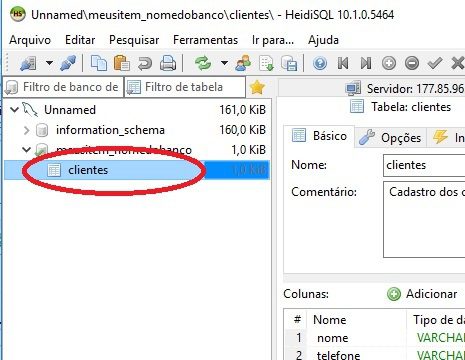Click the yellow favorites star icon
The image size is (465, 360).
pyautogui.click(x=257, y=87)
